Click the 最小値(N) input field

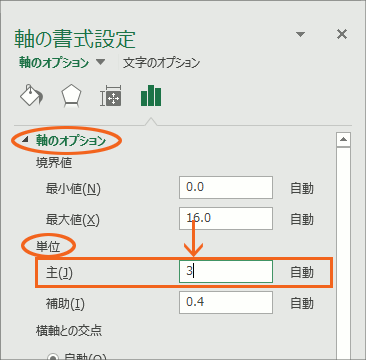(x=226, y=187)
